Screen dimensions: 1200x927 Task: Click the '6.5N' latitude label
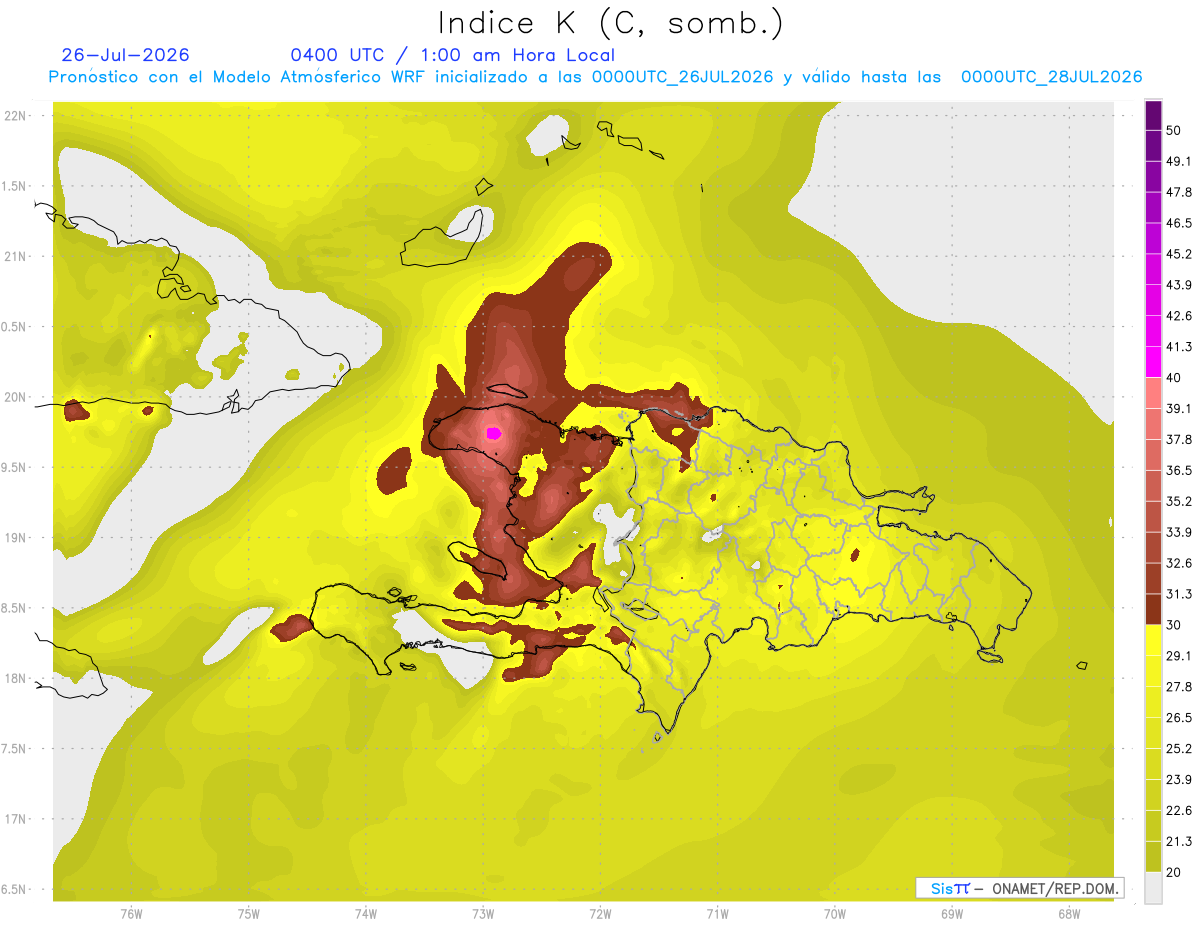15,889
